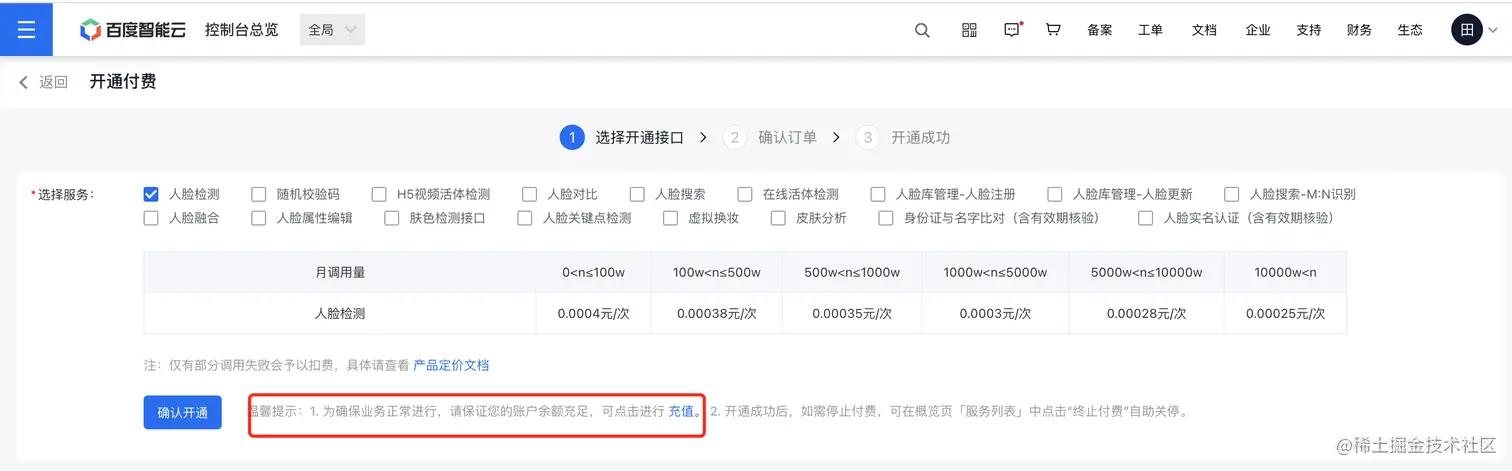Check the 在线活体检测 checkbox
The width and height of the screenshot is (1512, 471).
point(745,194)
